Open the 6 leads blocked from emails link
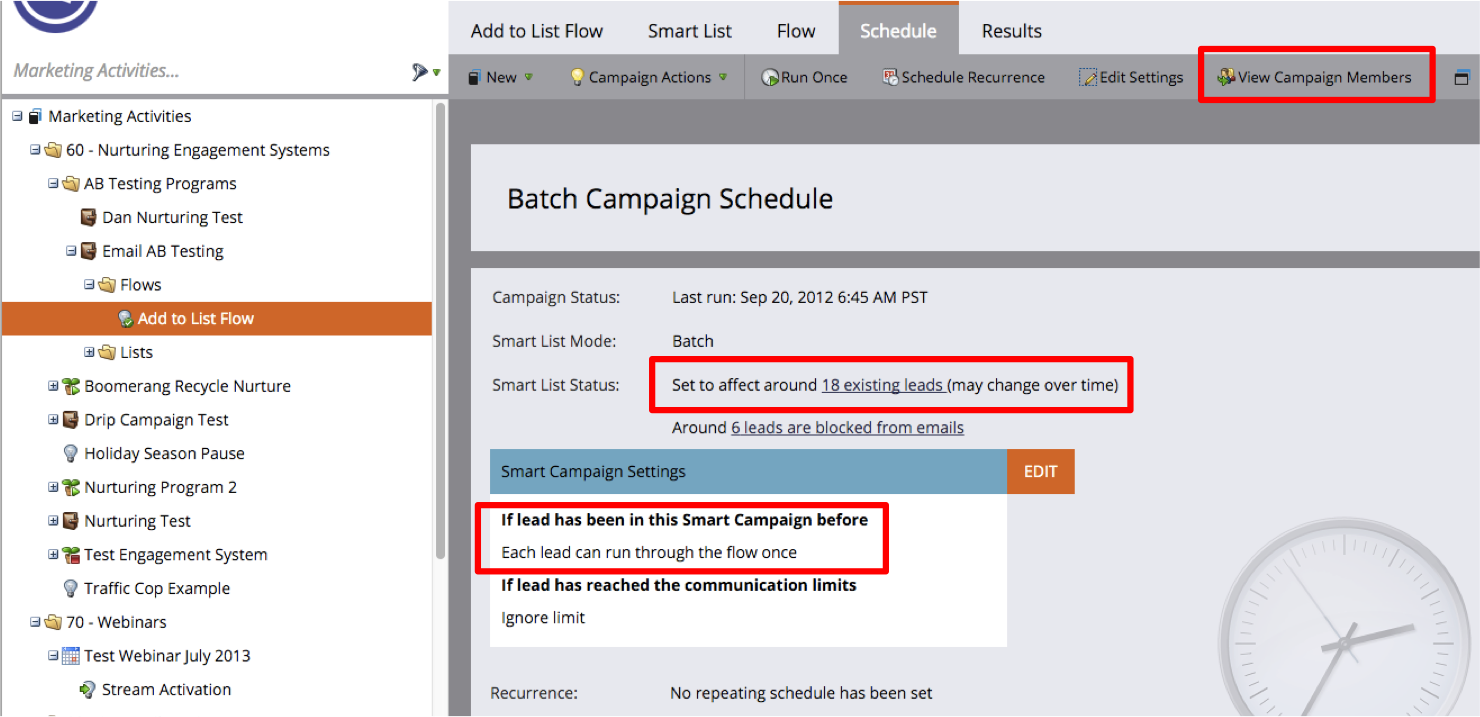Screen dimensions: 1480x717 (x=847, y=428)
